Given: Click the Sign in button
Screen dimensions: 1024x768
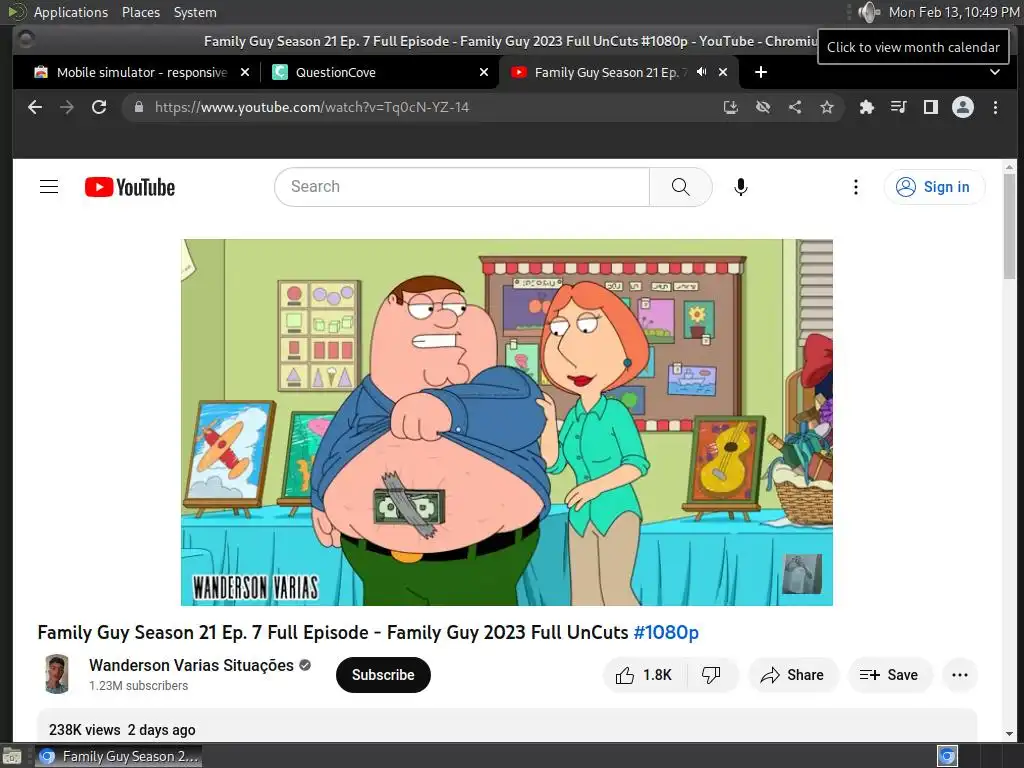Looking at the screenshot, I should [x=934, y=187].
